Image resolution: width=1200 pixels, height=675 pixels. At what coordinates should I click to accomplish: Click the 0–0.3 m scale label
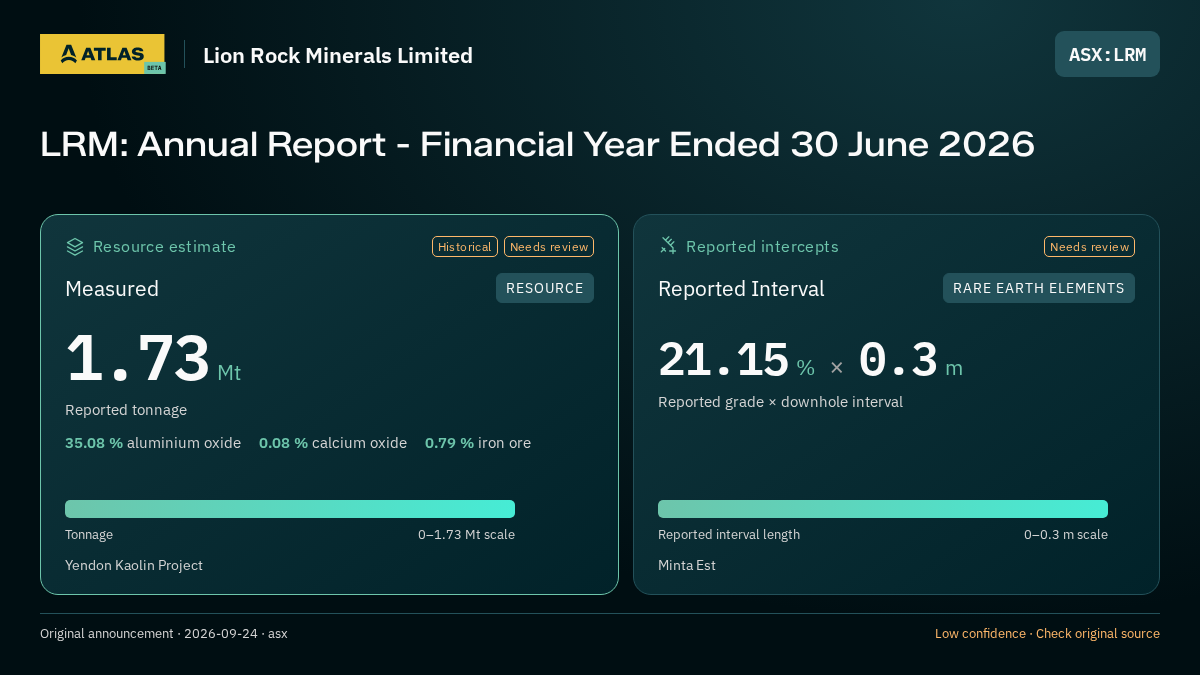(x=1066, y=535)
